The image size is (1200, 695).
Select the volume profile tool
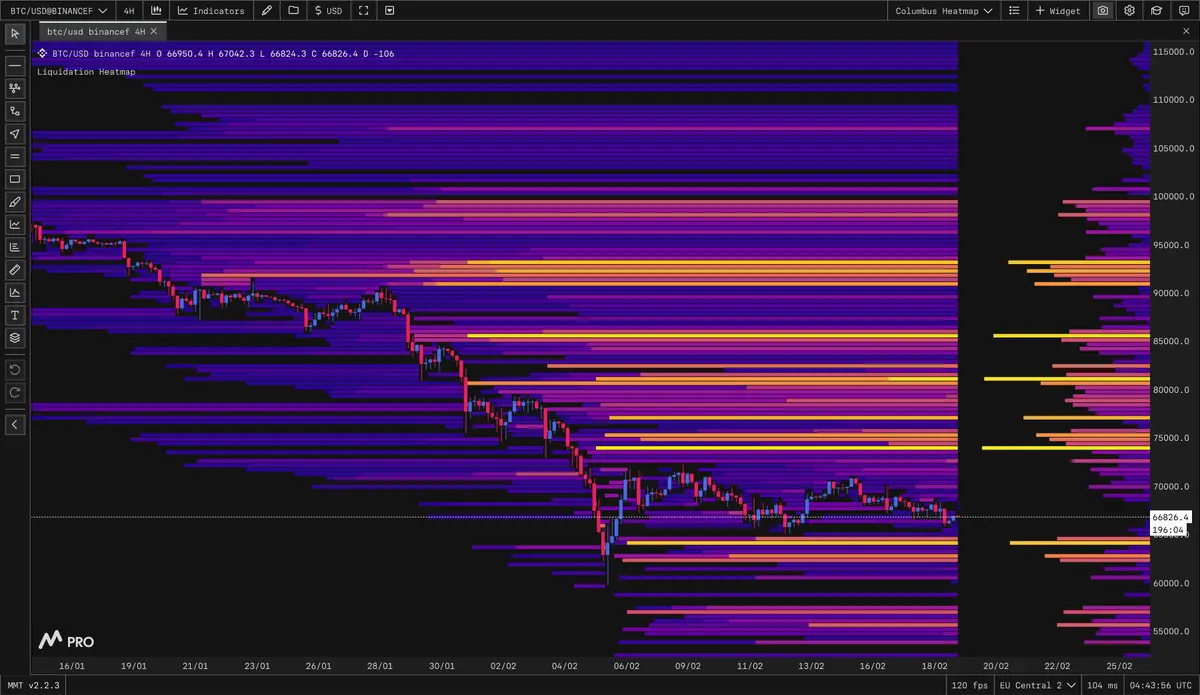click(15, 247)
